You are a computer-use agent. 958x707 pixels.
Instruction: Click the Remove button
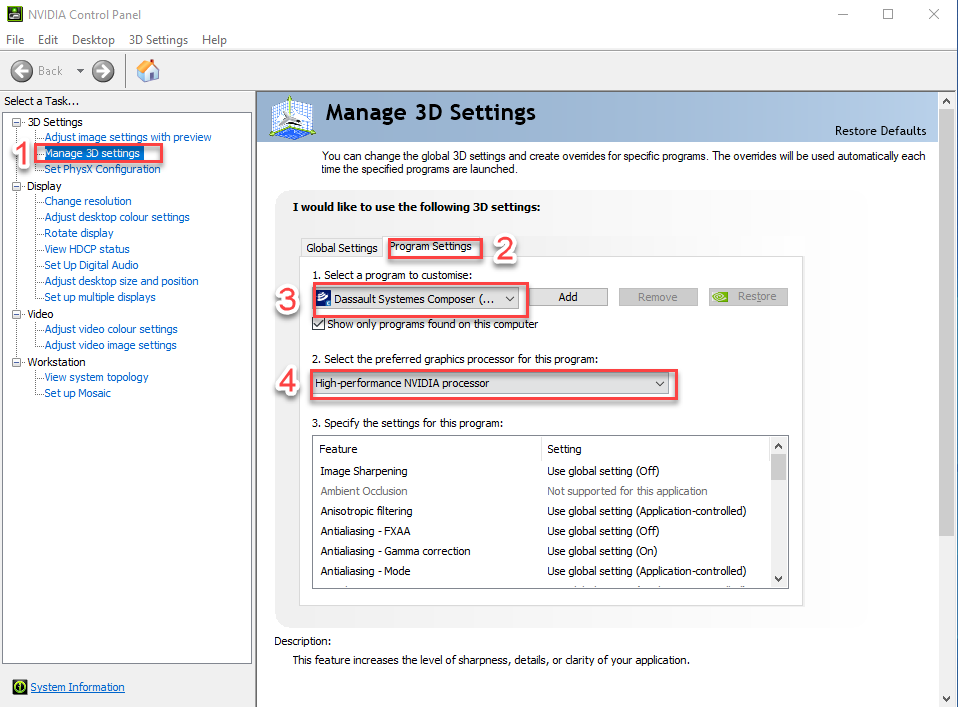pos(658,297)
